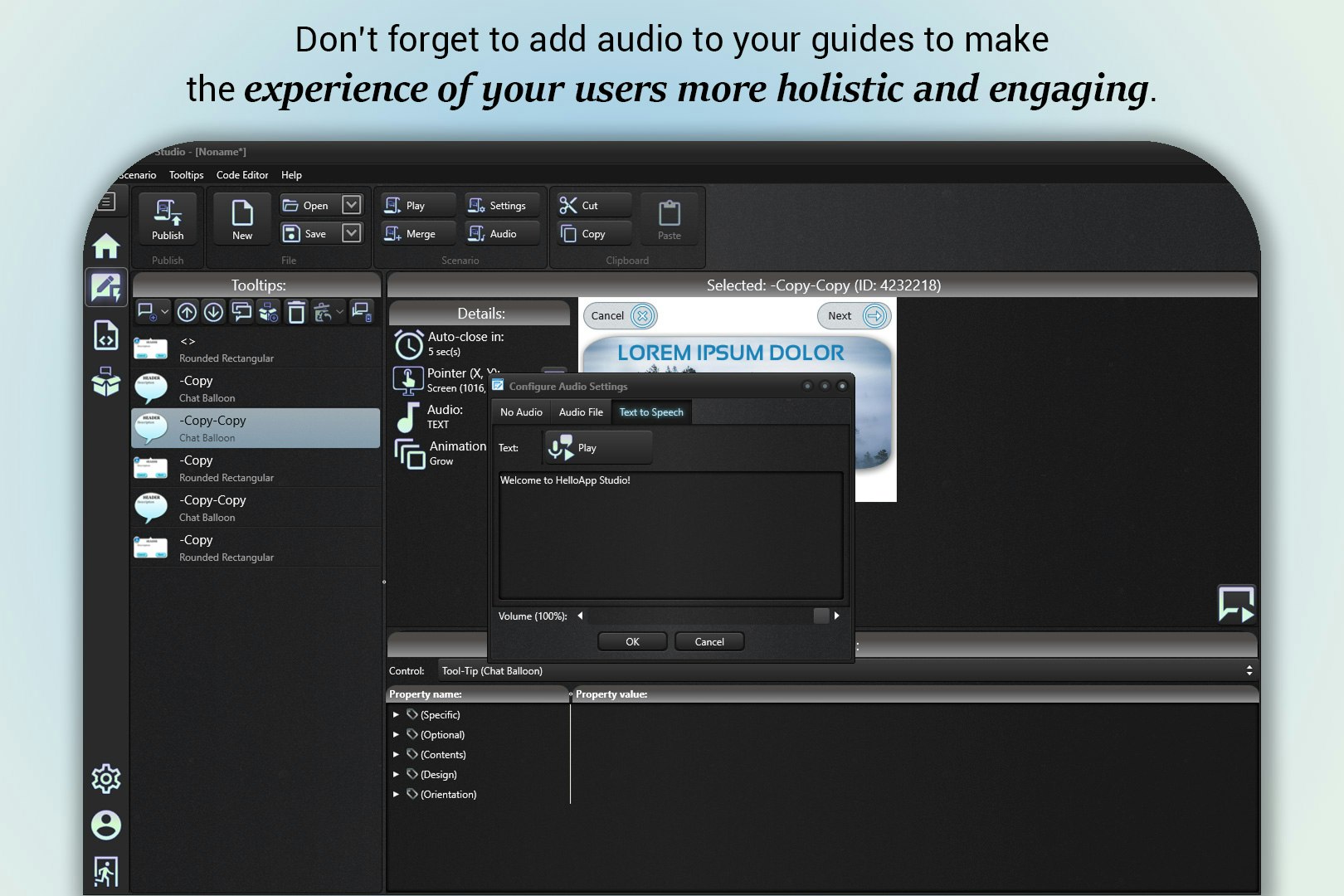Viewport: 1344px width, 896px height.
Task: Select the '<>' Rounded Rectangular tooltip row
Action: [x=256, y=348]
